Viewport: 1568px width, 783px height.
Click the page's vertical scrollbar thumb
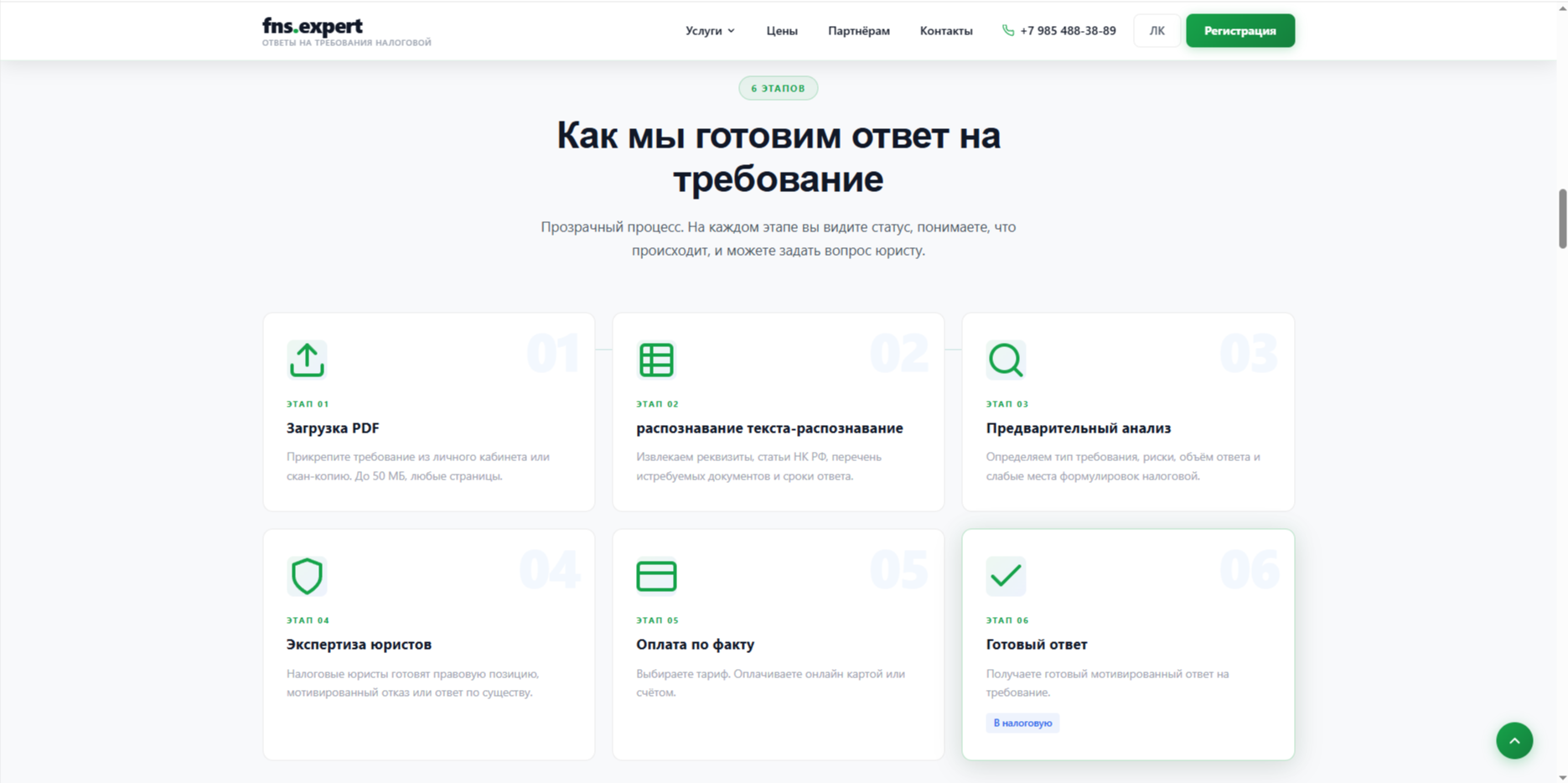[x=1562, y=219]
